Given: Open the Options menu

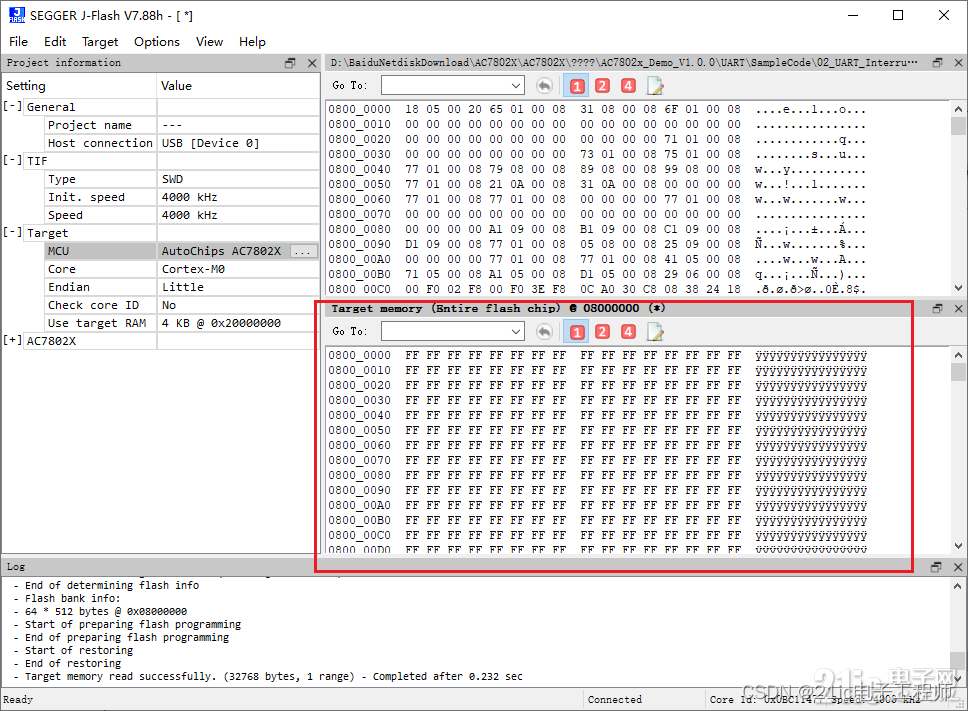Looking at the screenshot, I should (157, 41).
